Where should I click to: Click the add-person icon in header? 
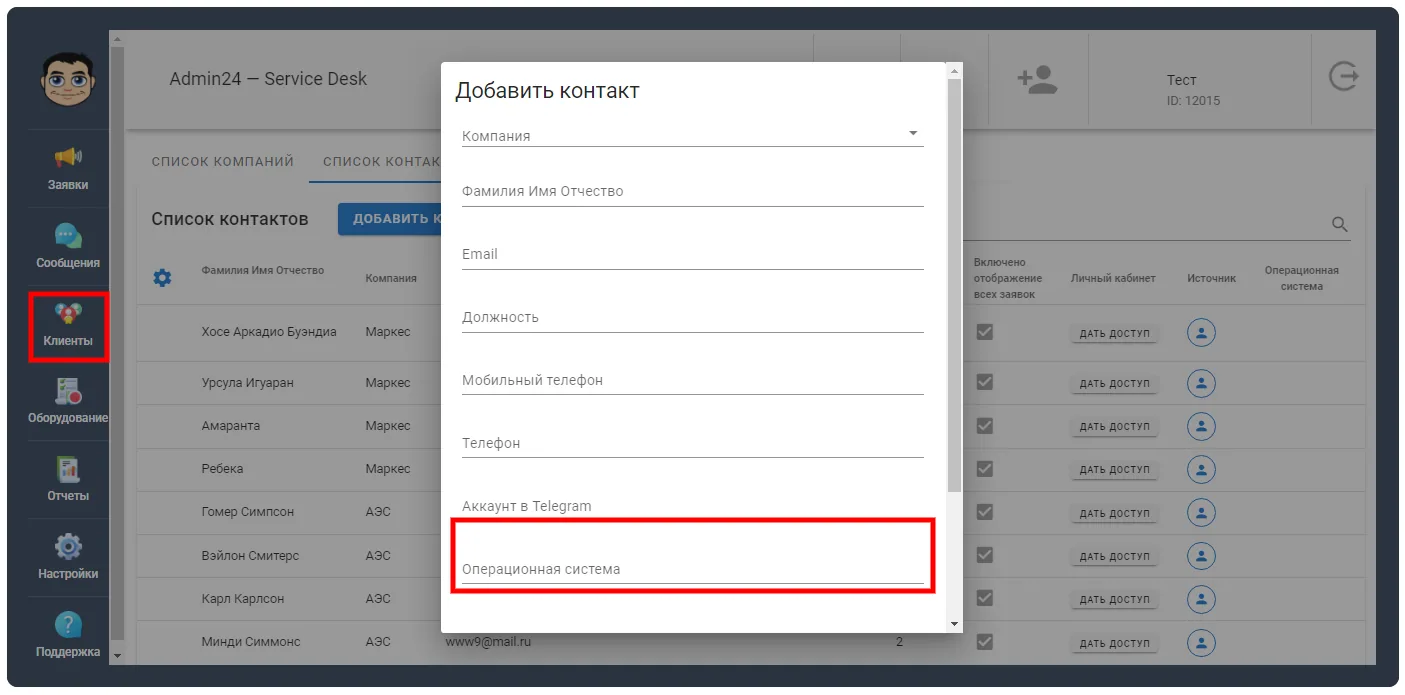click(x=1037, y=80)
